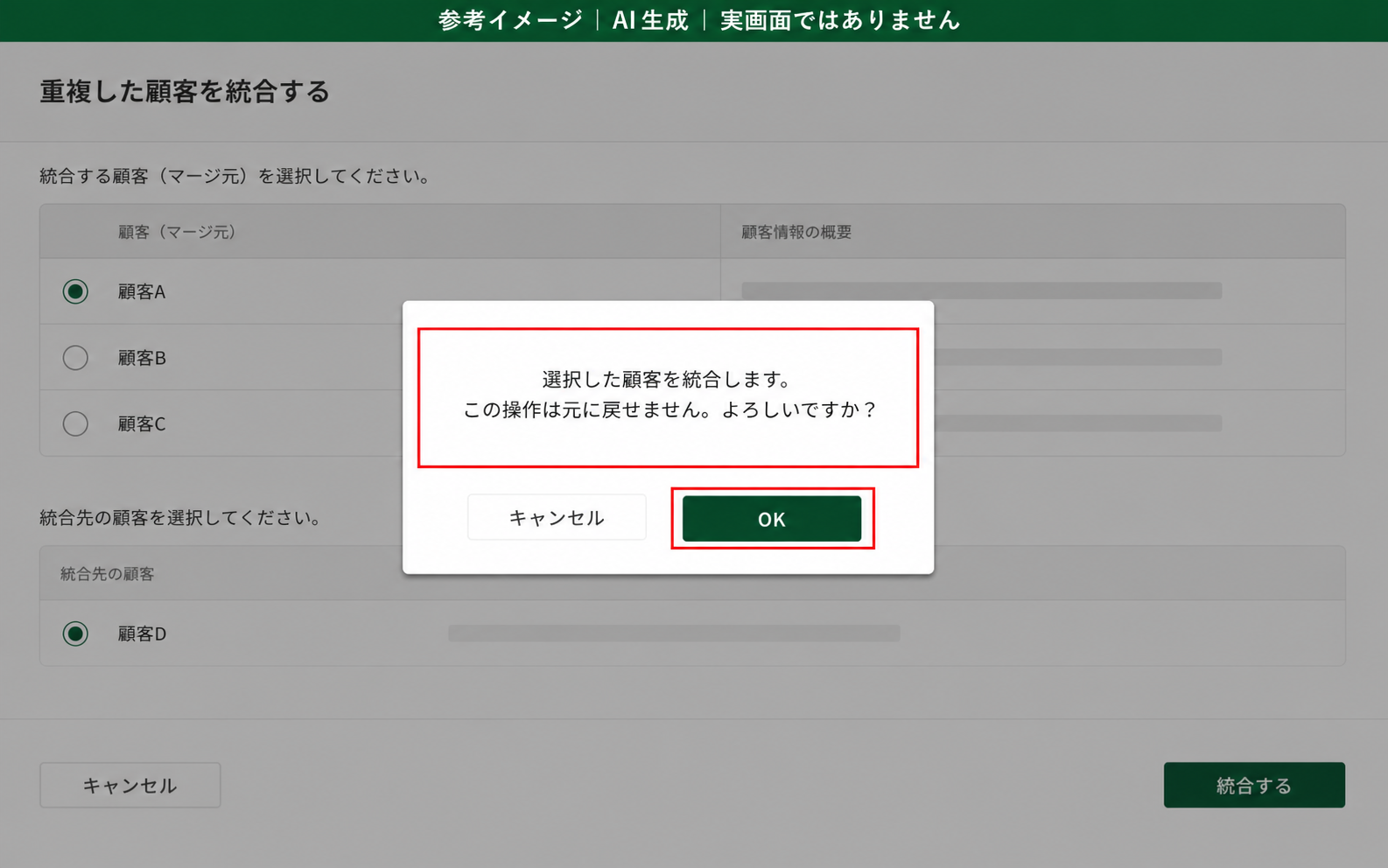1388x868 pixels.
Task: Select the 顧客A radio button
Action: [x=75, y=291]
